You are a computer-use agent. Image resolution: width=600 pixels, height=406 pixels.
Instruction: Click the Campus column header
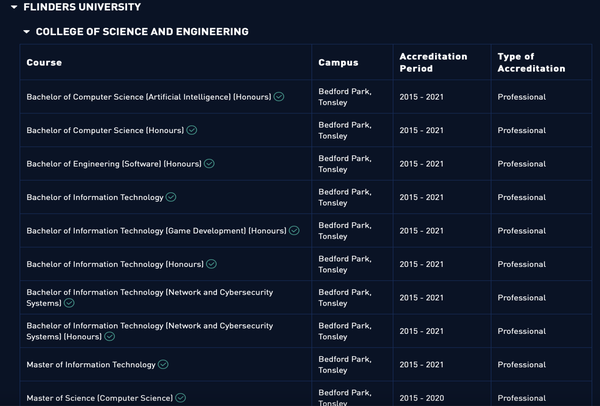tap(338, 63)
